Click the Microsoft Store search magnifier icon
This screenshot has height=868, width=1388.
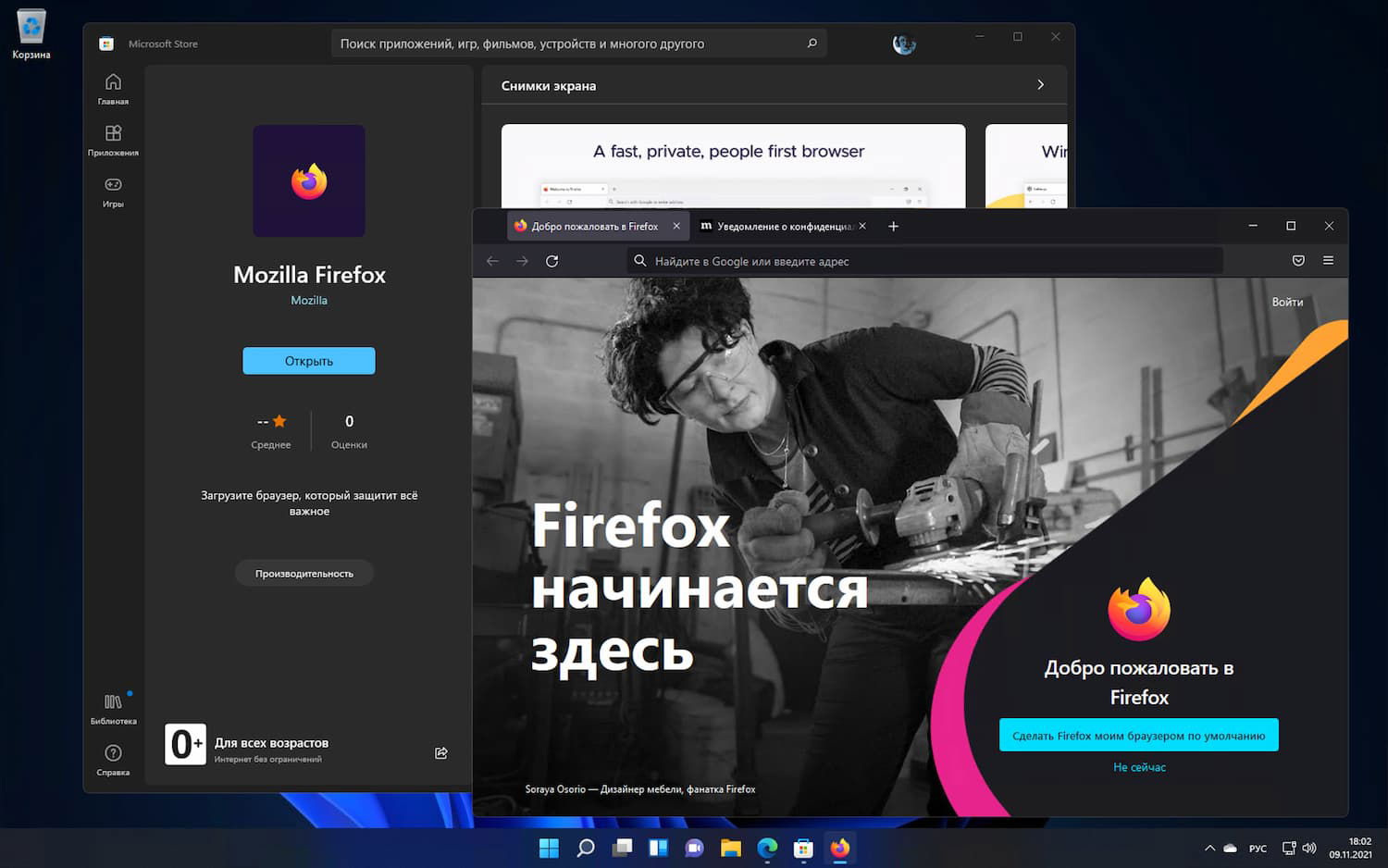pos(812,43)
